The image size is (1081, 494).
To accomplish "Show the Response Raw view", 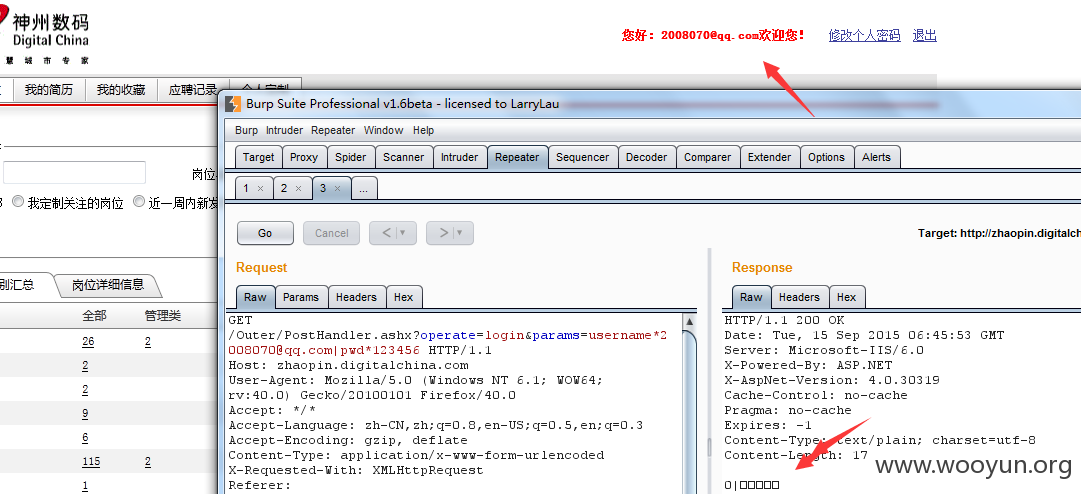I will pyautogui.click(x=751, y=297).
